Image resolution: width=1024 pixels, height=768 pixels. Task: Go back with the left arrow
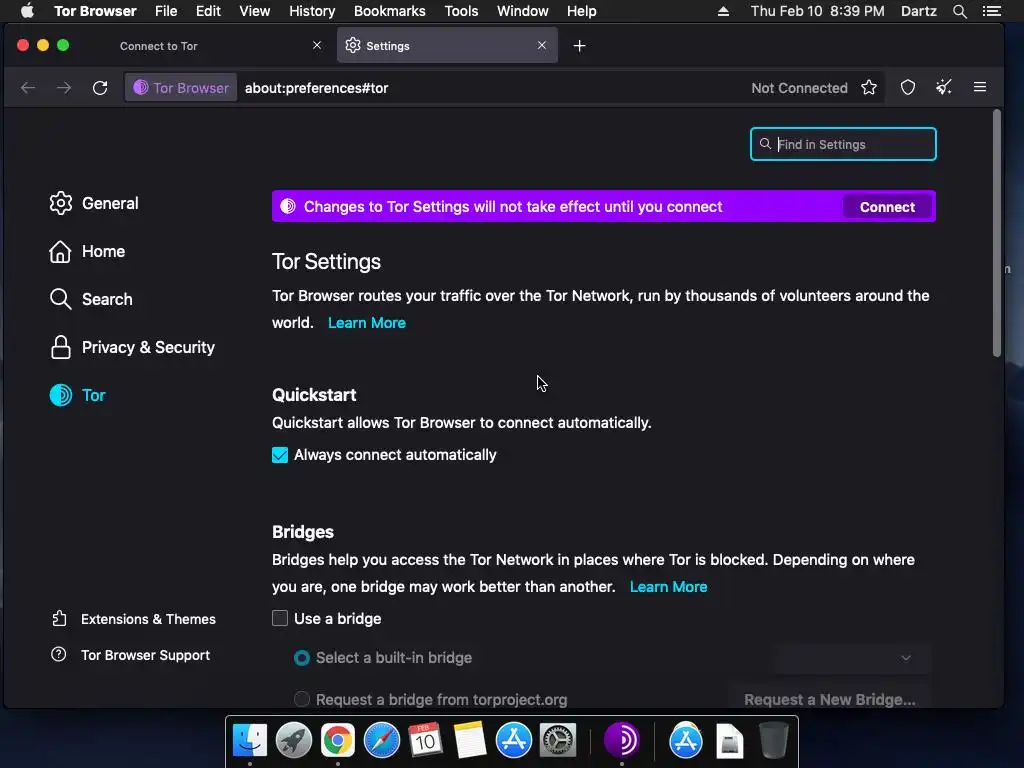tap(28, 88)
